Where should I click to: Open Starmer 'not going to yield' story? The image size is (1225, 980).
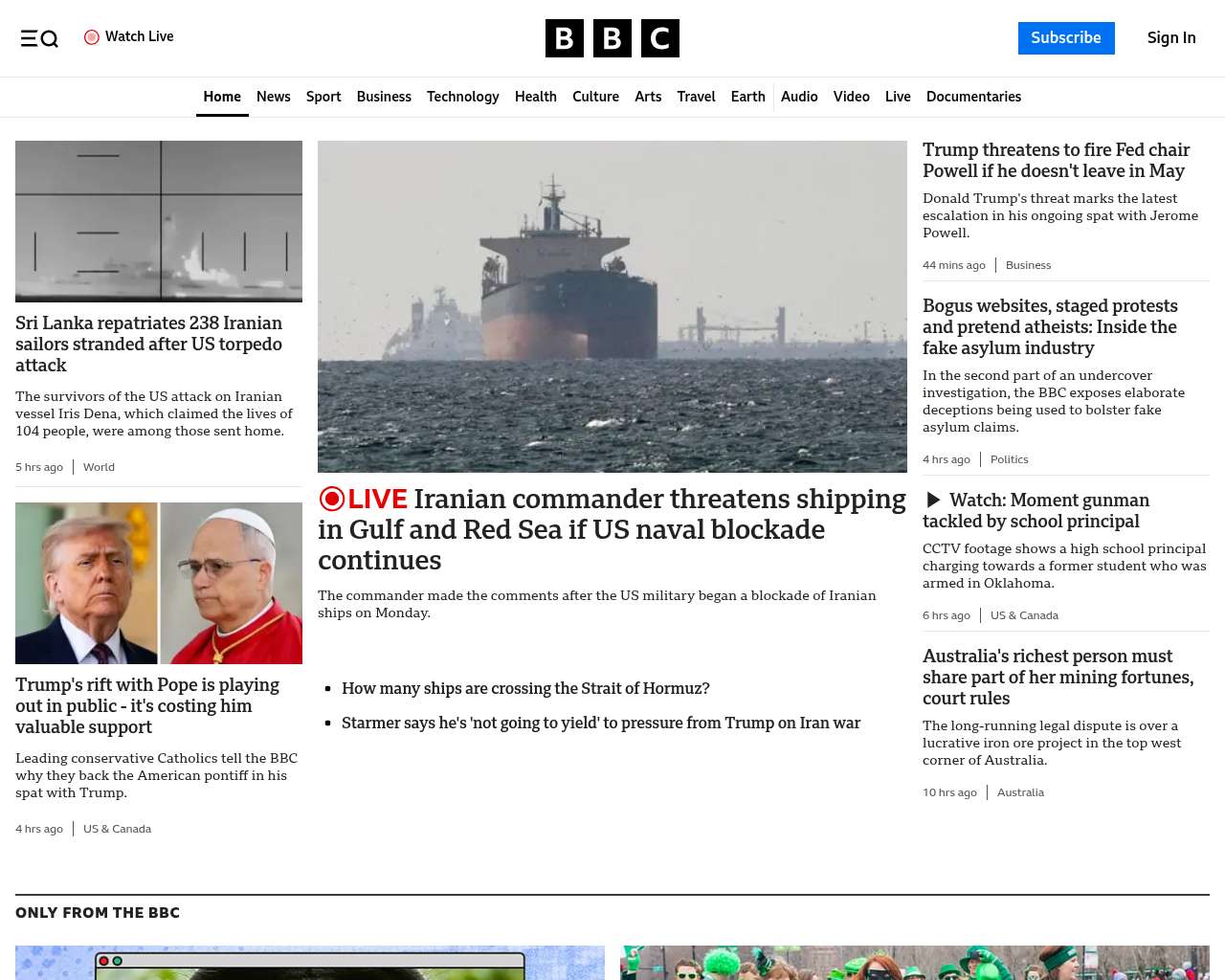600,723
